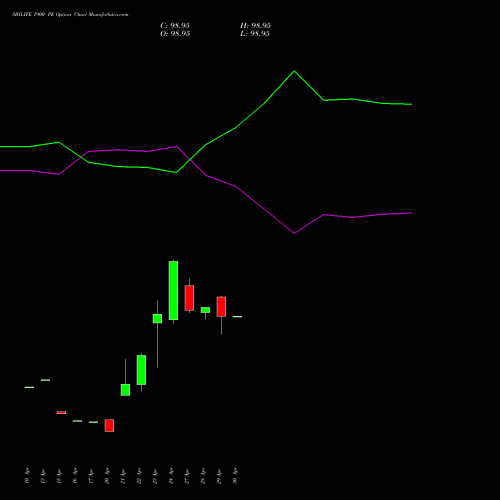The height and width of the screenshot is (500, 500).
Task: Click the first date label on the x-axis
Action: point(27,476)
